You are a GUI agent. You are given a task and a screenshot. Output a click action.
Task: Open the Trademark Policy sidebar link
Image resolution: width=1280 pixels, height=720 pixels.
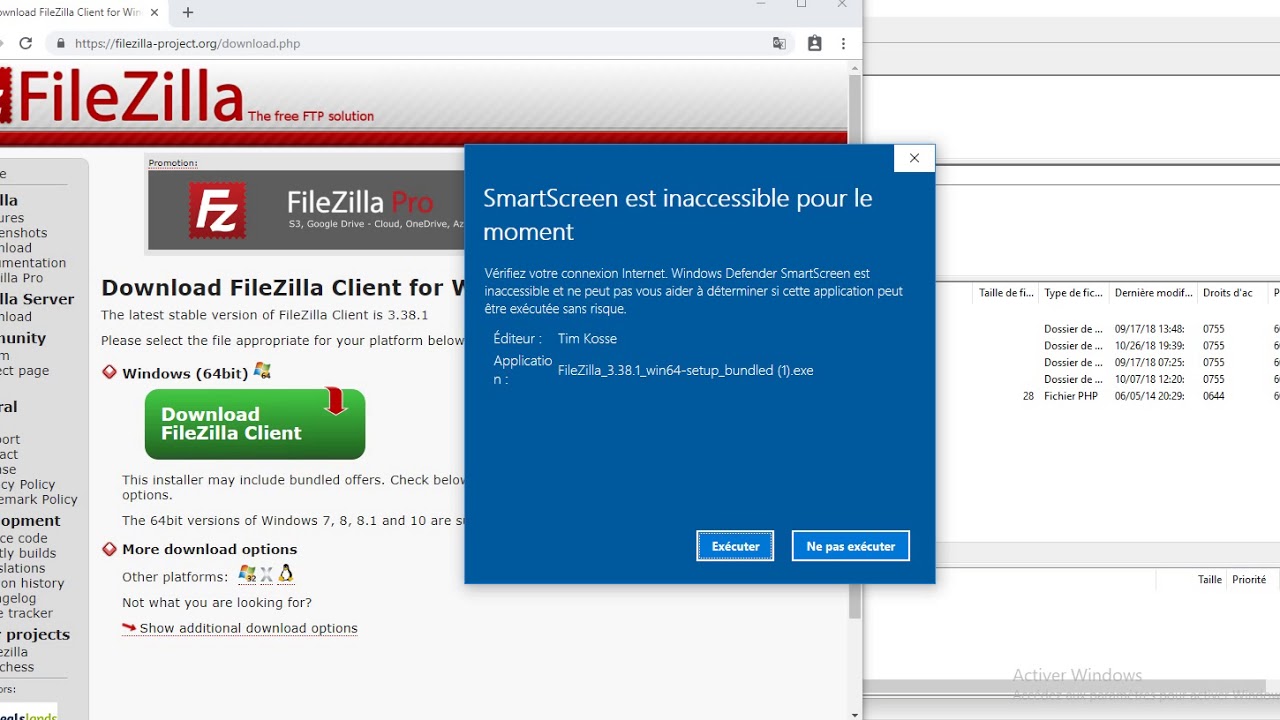tap(38, 499)
